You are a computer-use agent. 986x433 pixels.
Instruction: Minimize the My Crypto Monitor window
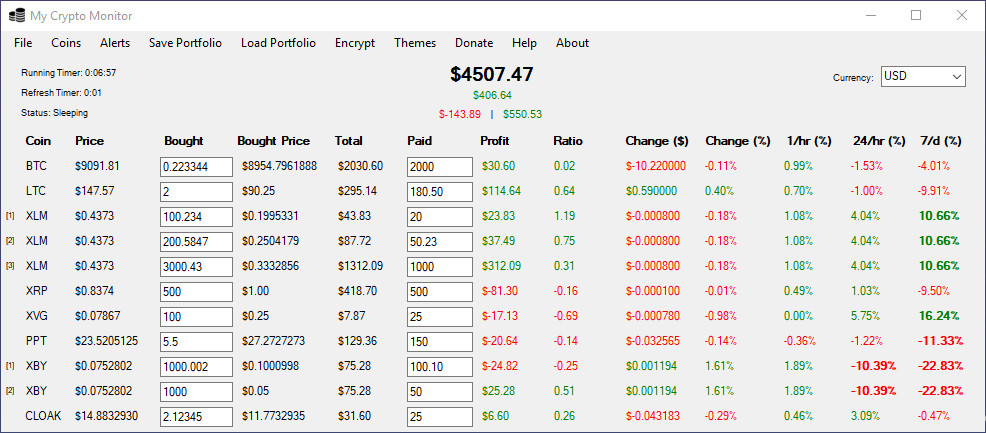tap(870, 16)
